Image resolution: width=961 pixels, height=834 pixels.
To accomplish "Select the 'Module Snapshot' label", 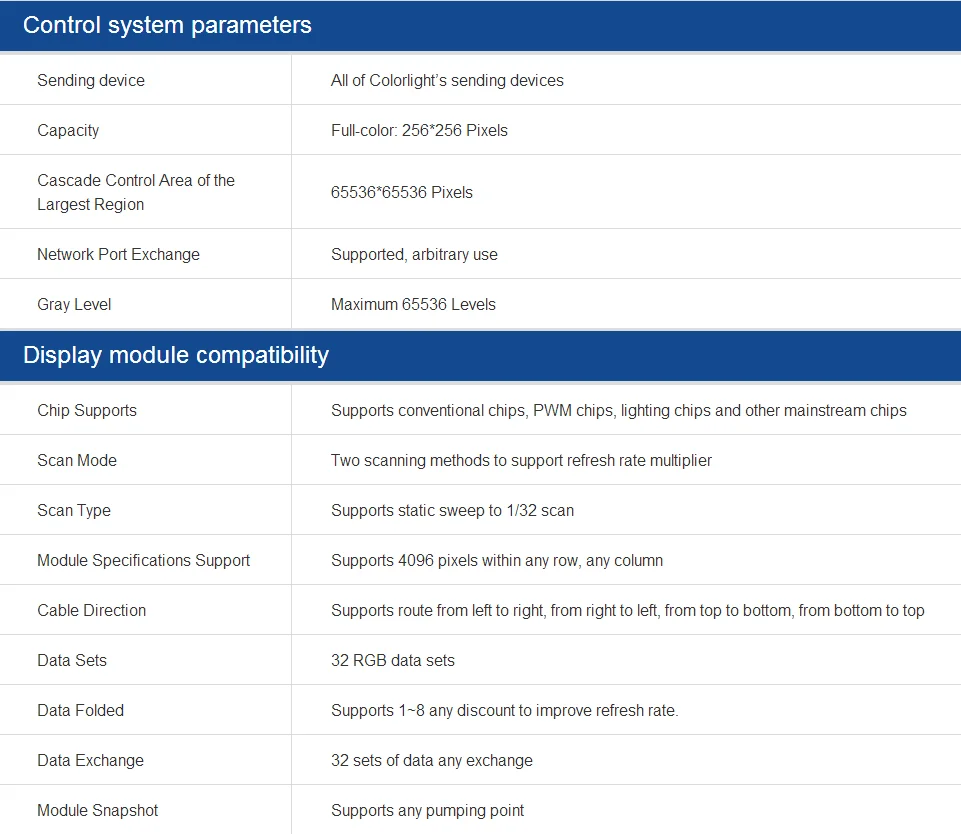I will click(x=97, y=810).
